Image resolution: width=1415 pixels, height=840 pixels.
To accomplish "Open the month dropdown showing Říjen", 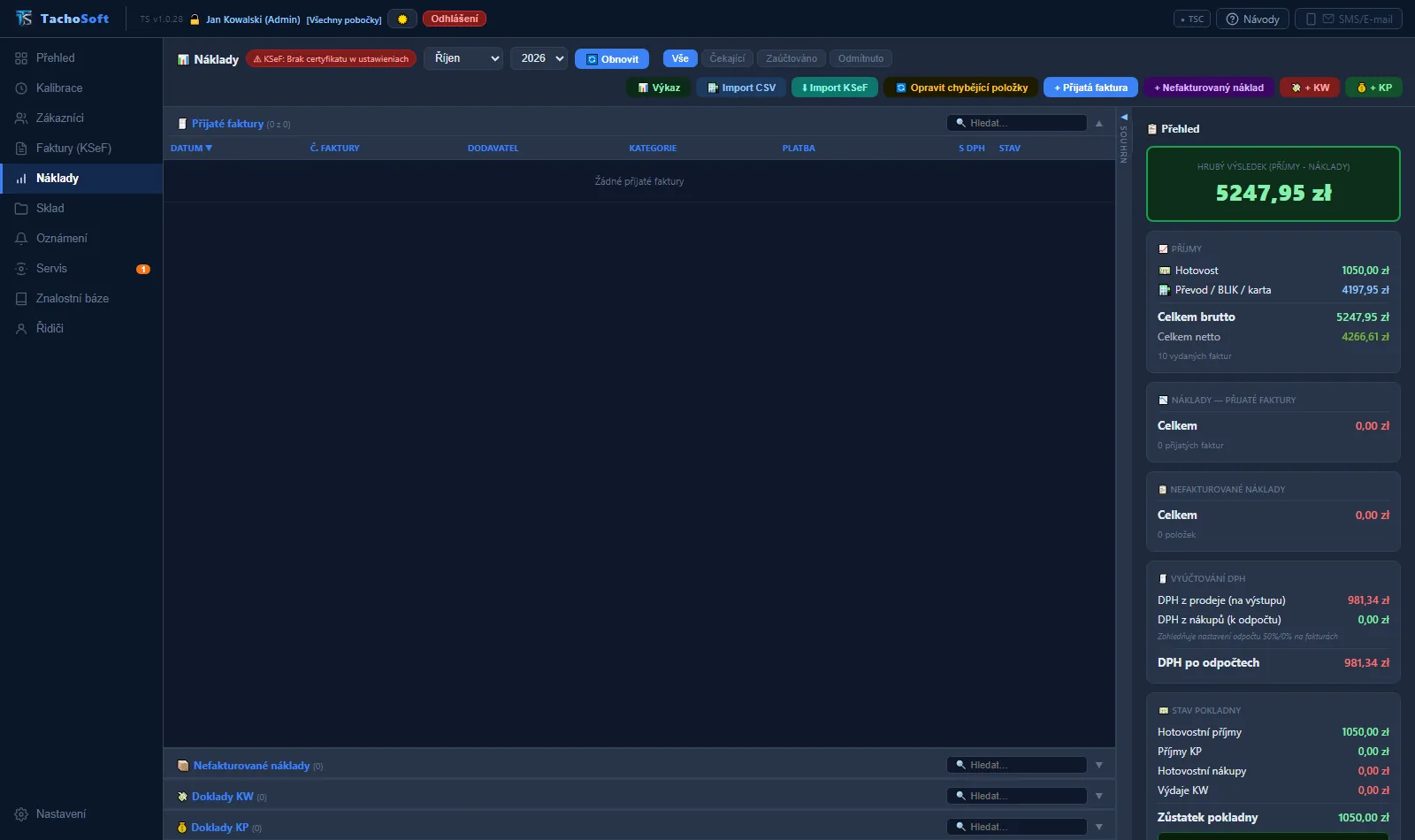I will (x=463, y=58).
